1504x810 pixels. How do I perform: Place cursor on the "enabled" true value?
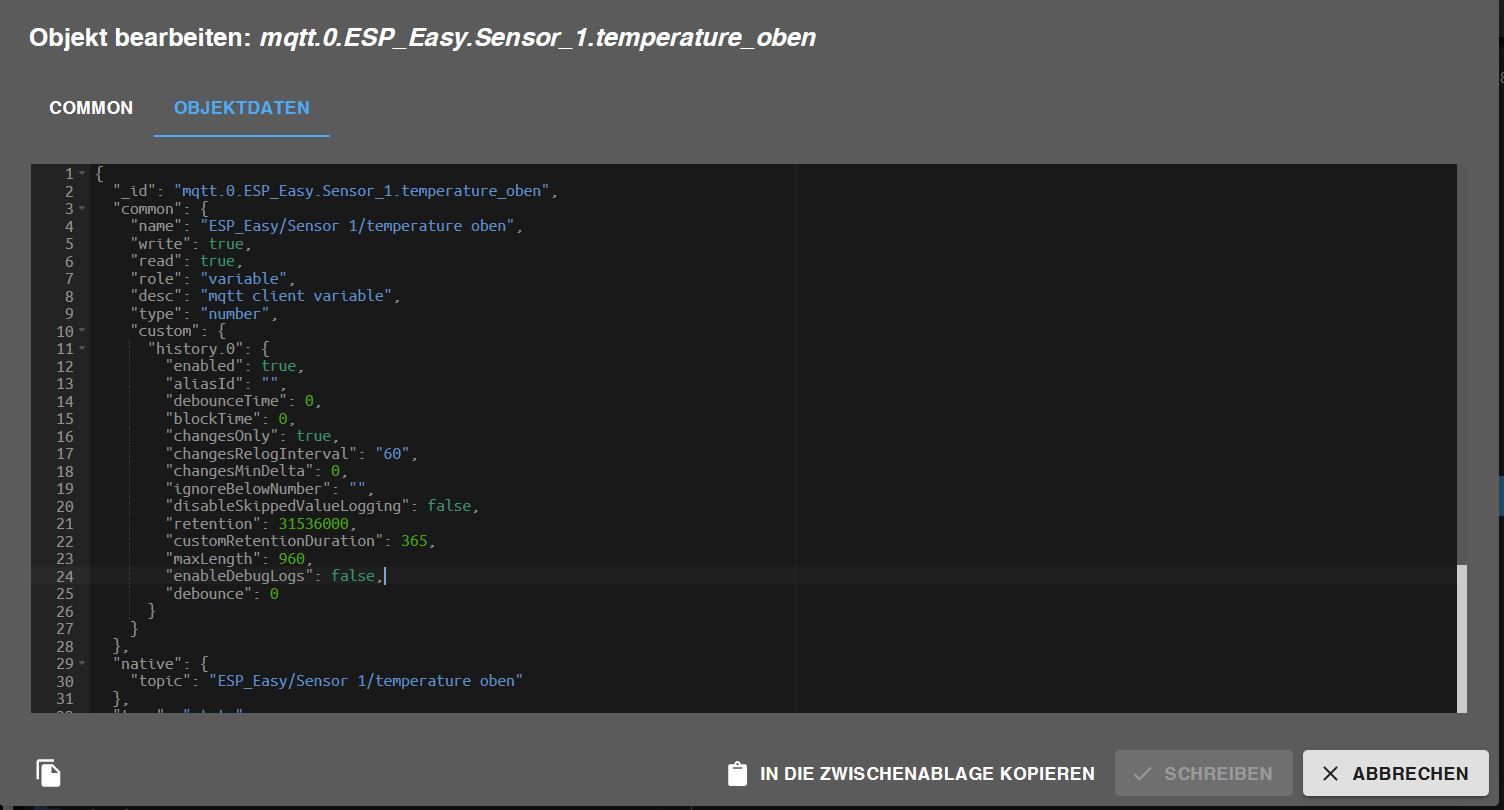tap(280, 366)
